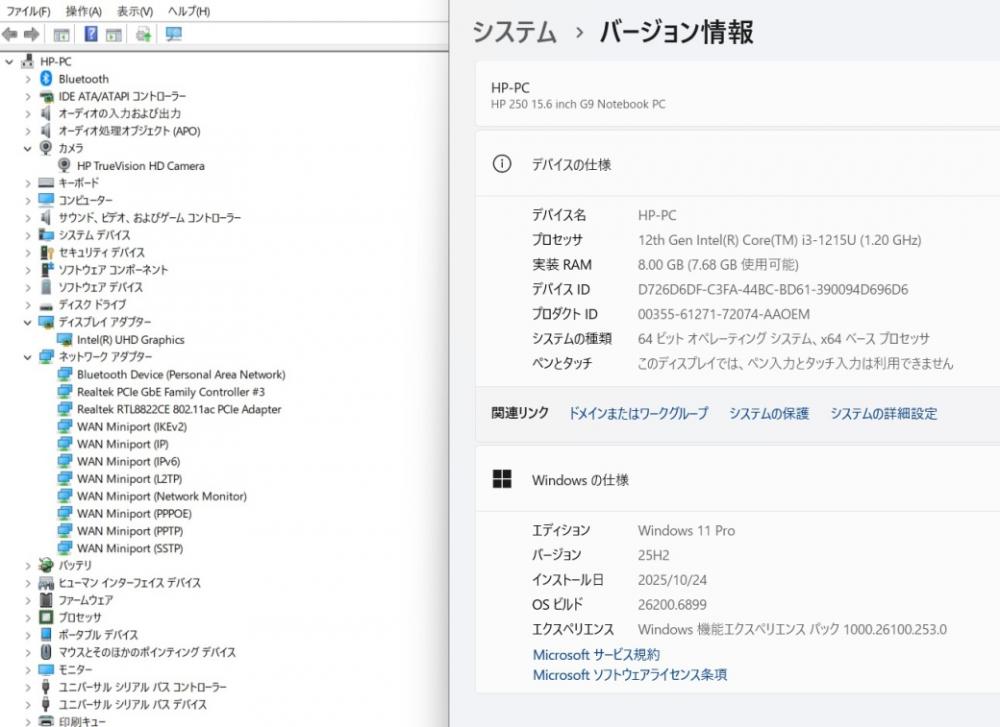Click the システム breadcrumb in Settings

point(514,32)
